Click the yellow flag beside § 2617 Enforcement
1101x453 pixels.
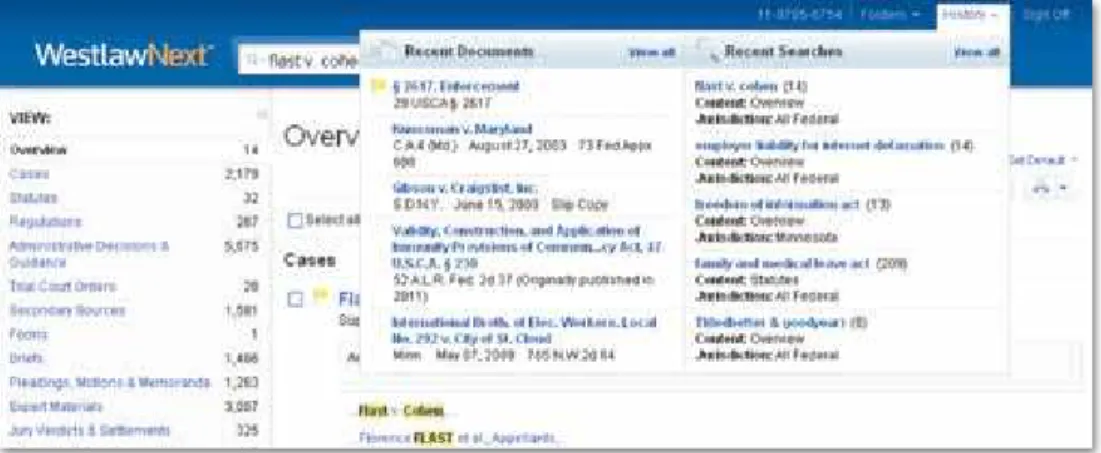point(379,86)
